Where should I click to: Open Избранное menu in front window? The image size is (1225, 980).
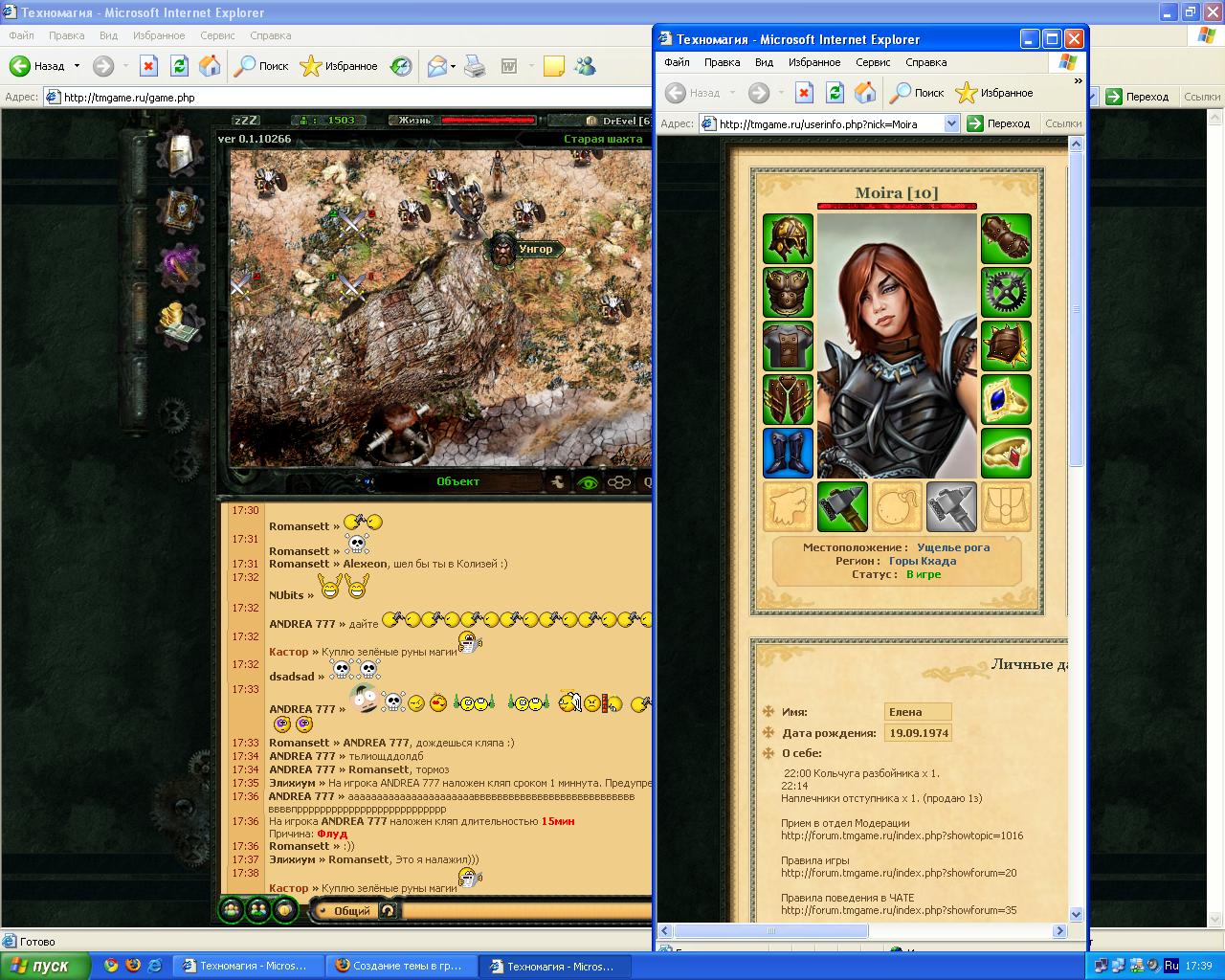point(814,62)
